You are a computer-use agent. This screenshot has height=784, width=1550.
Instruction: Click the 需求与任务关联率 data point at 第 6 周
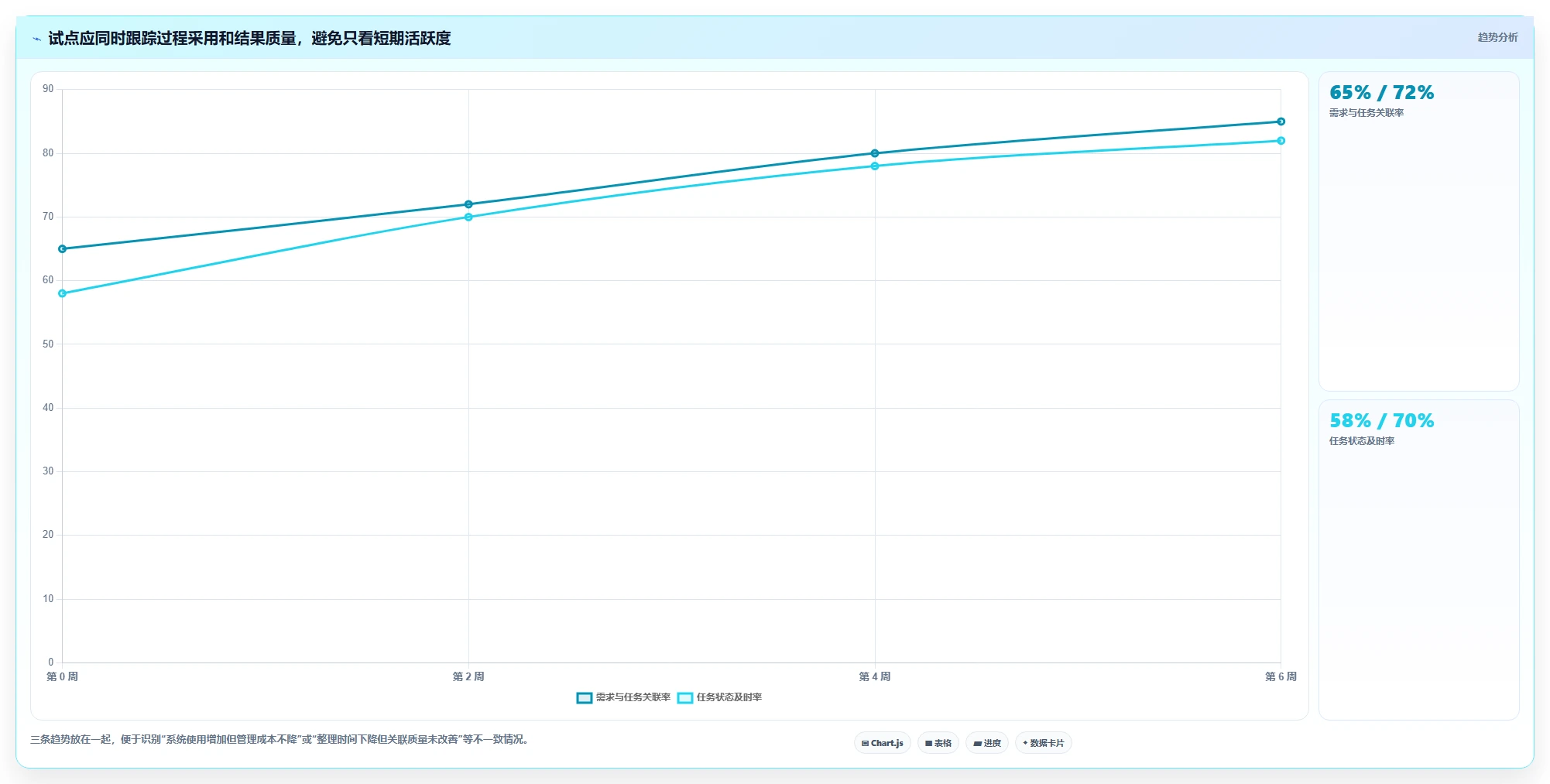[x=1281, y=122]
